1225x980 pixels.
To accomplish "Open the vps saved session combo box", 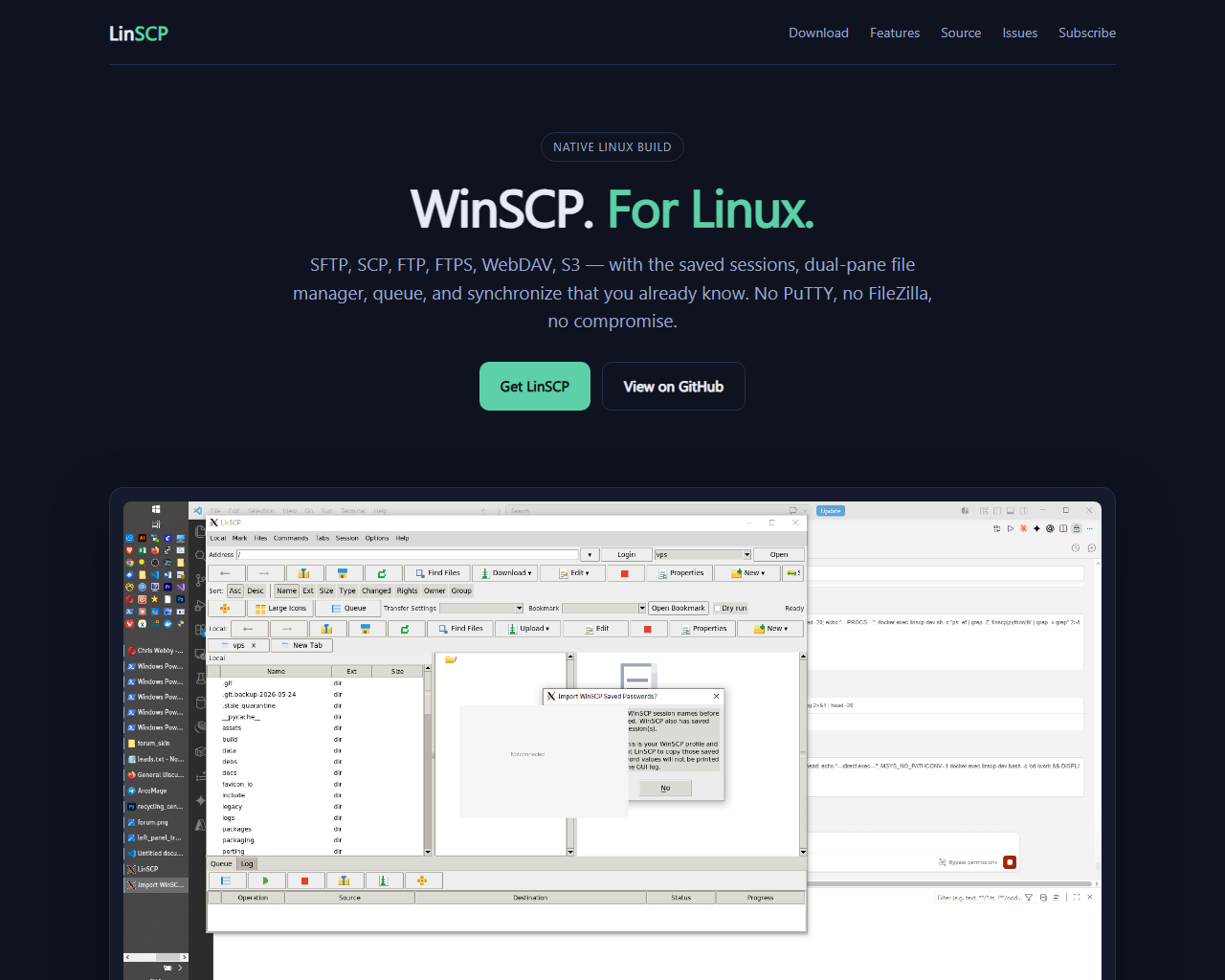I will click(702, 554).
